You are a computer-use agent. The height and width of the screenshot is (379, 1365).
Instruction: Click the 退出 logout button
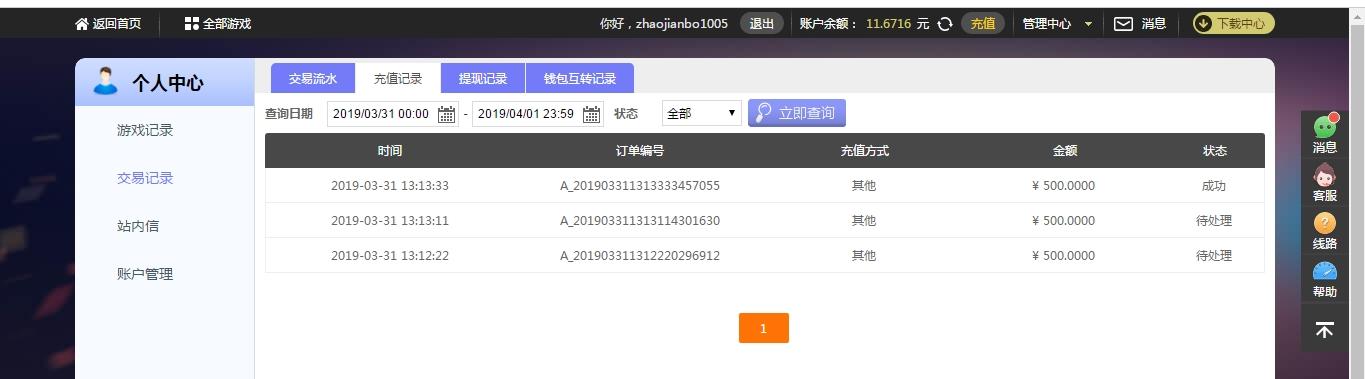762,23
